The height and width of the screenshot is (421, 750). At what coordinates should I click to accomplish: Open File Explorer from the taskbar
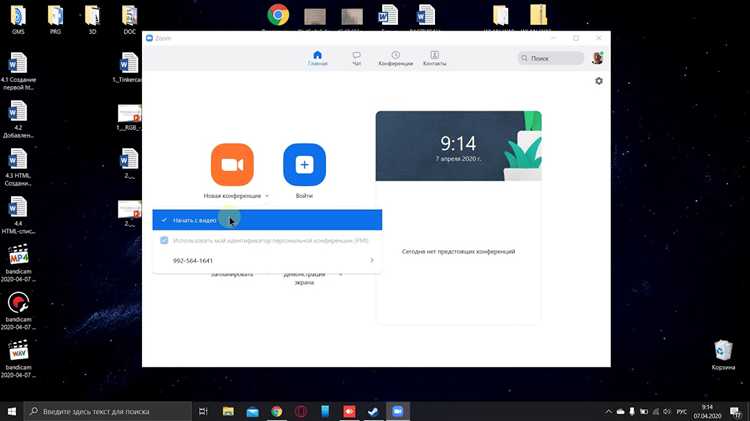[228, 411]
